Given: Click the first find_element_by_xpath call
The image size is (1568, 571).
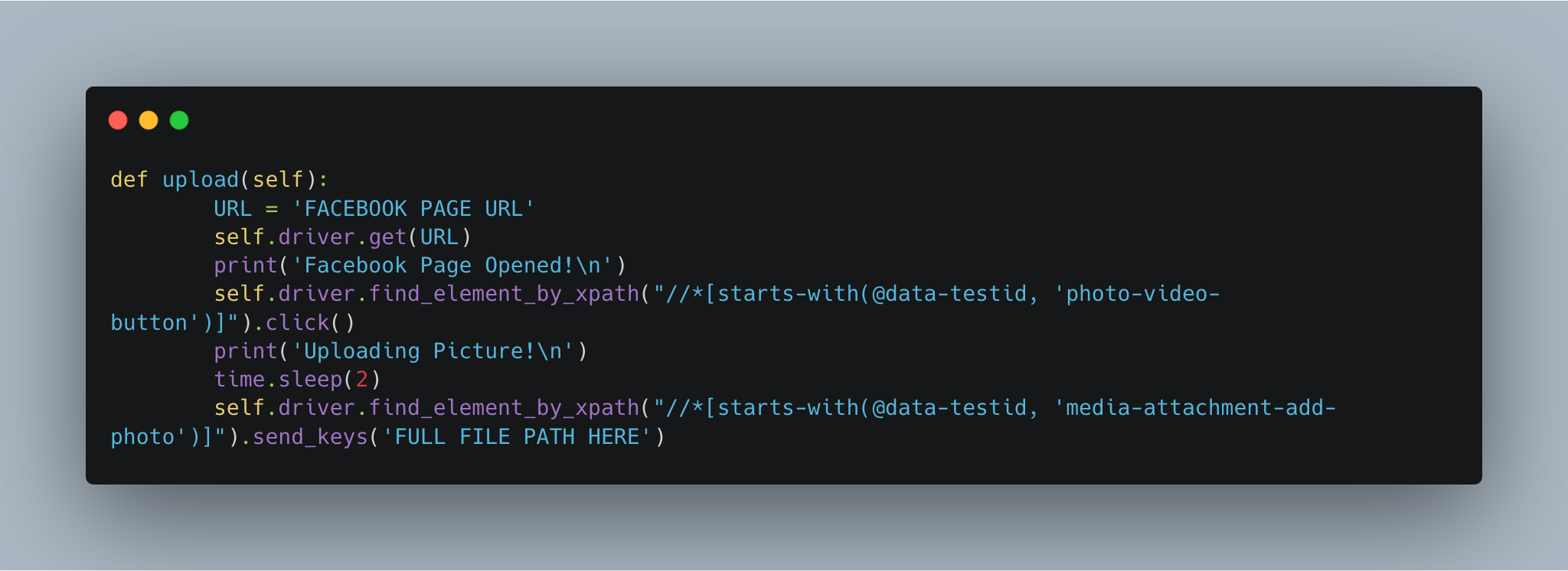Looking at the screenshot, I should (x=504, y=294).
